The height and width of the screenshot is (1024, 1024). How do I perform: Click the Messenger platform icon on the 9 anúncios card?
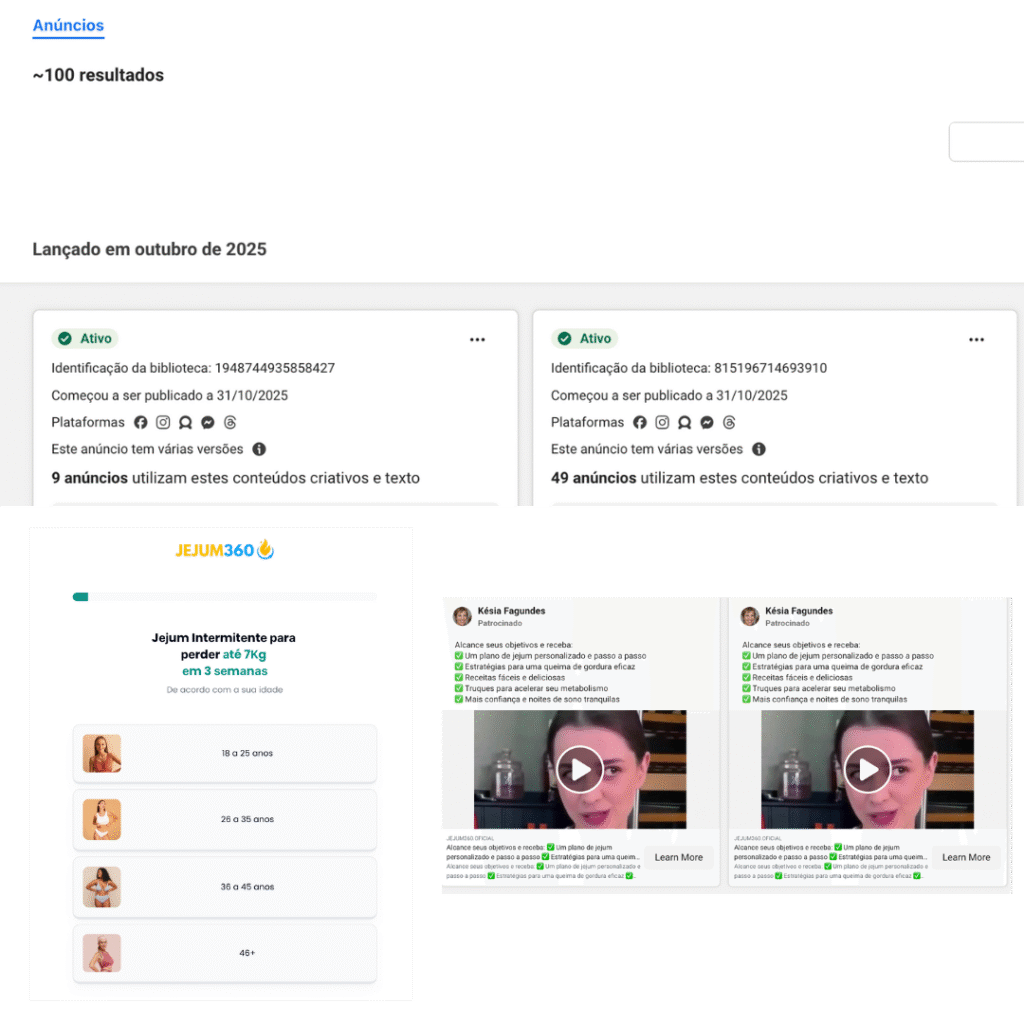[x=208, y=423]
